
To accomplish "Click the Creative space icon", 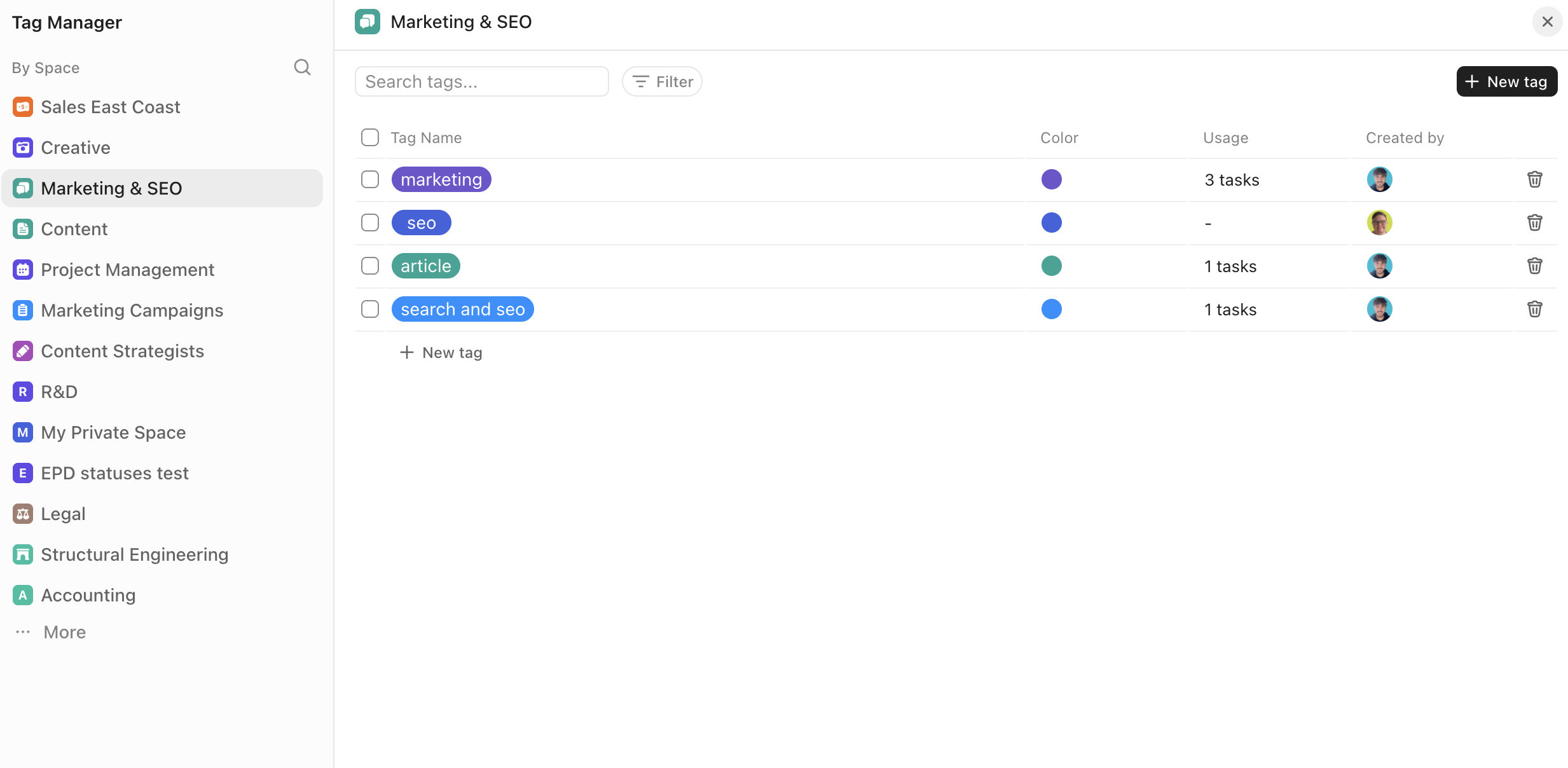I will pyautogui.click(x=23, y=147).
